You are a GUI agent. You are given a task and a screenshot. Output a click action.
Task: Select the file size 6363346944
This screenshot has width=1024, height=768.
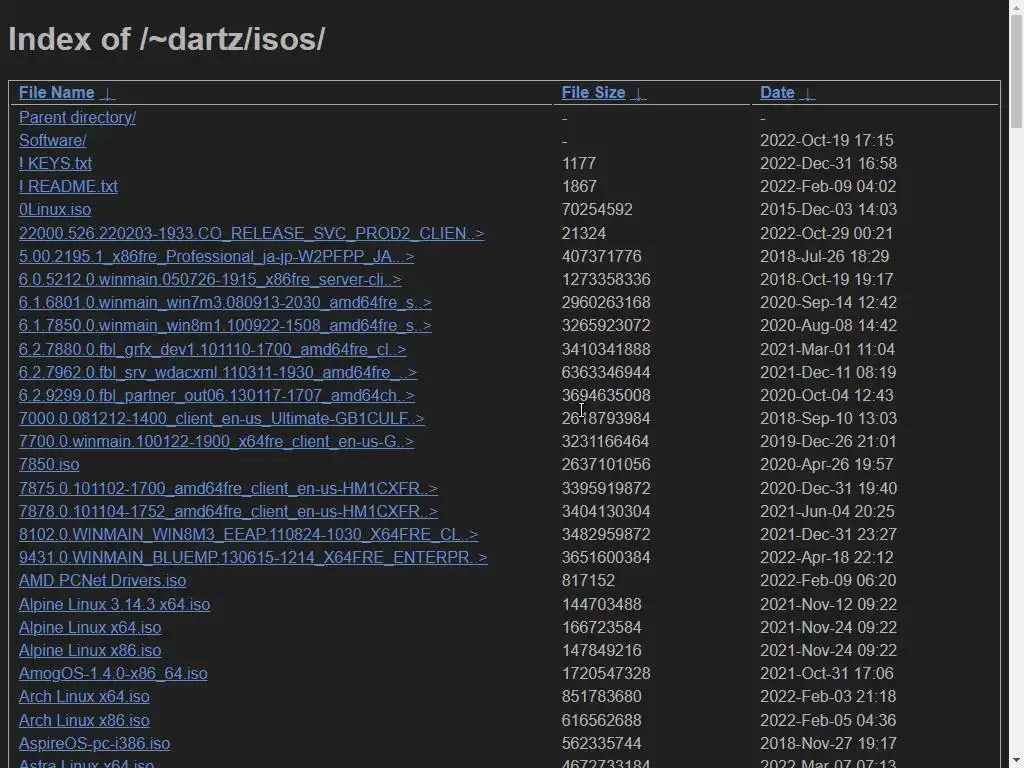tap(606, 372)
